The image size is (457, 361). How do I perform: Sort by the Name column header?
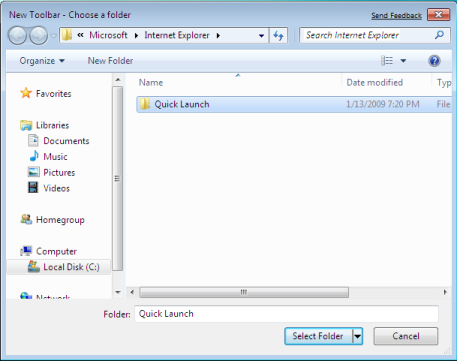point(151,83)
